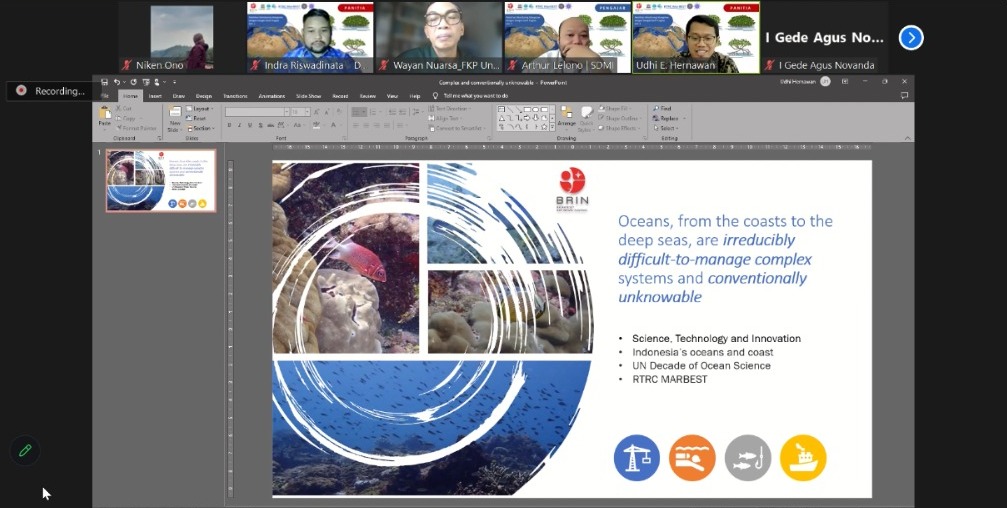This screenshot has height=508, width=1007.
Task: Toggle Bold formatting in Font group
Action: tap(229, 125)
